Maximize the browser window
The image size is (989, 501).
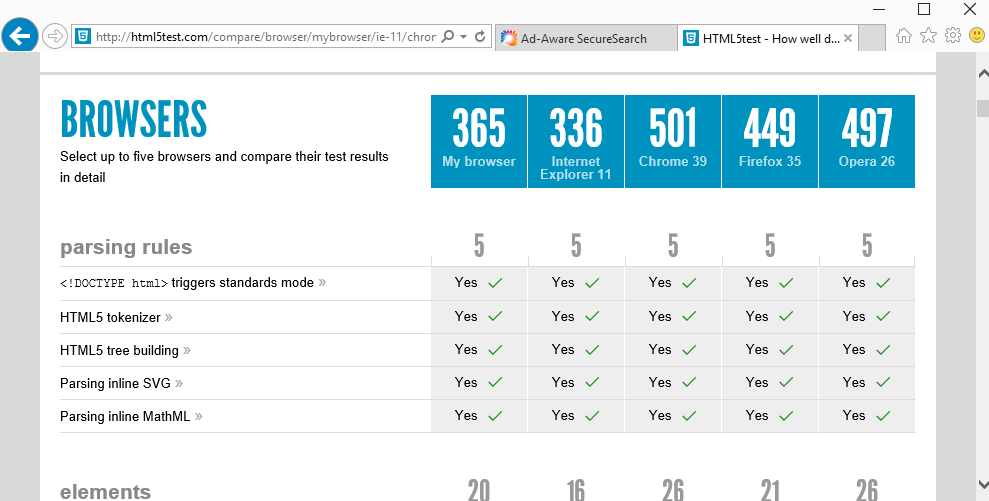coord(923,9)
